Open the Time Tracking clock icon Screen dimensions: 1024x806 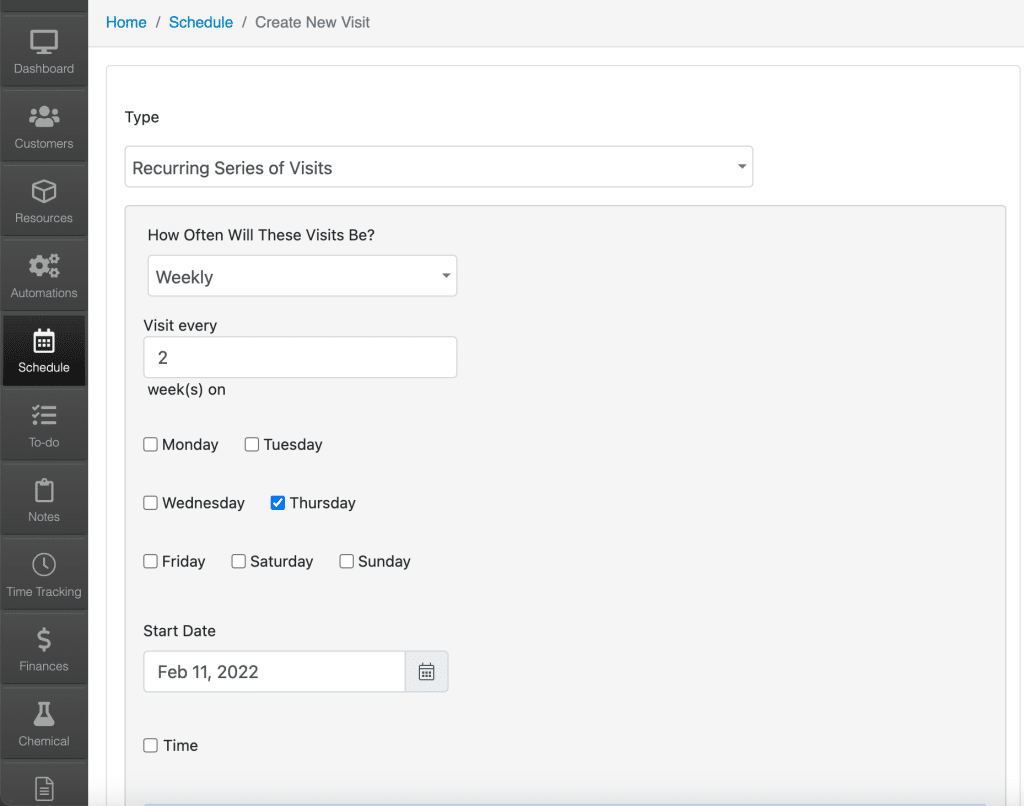pyautogui.click(x=44, y=565)
